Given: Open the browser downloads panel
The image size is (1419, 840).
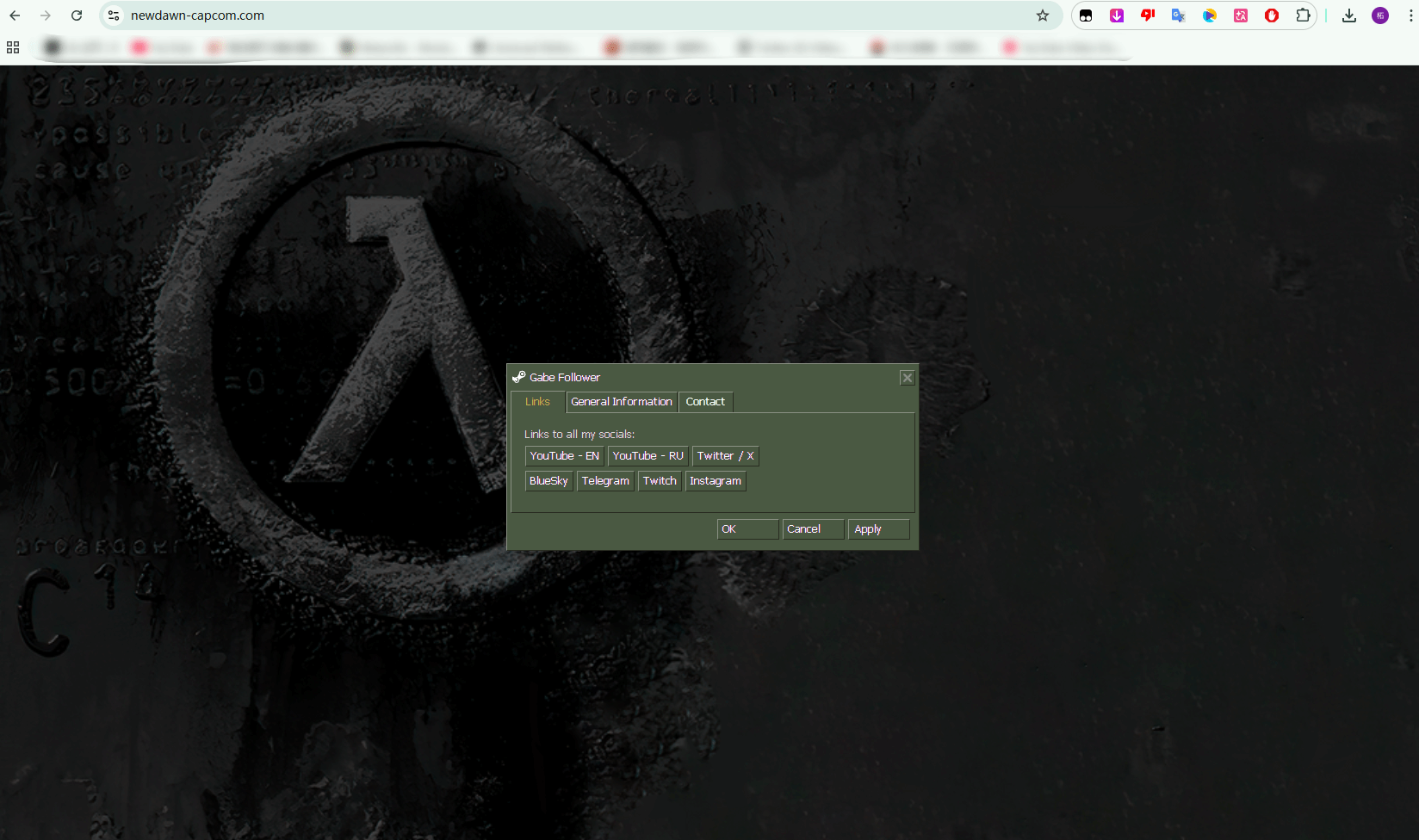Looking at the screenshot, I should click(x=1348, y=15).
